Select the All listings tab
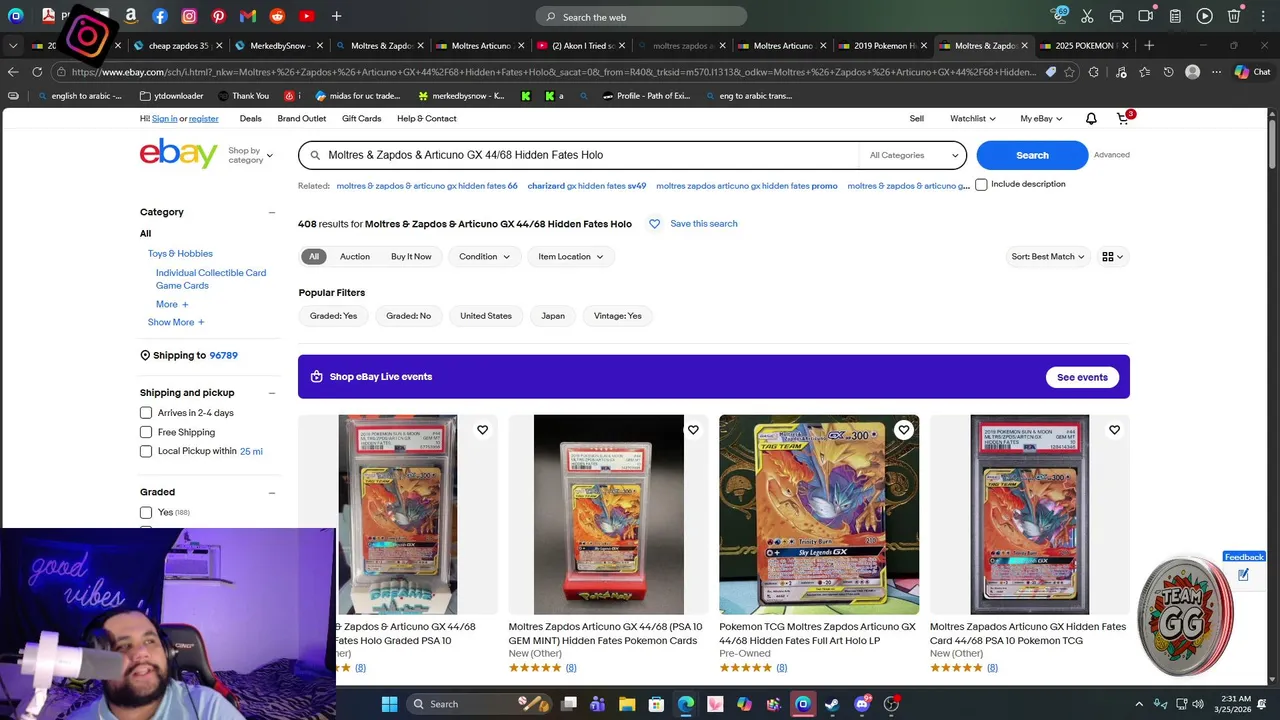Viewport: 1280px width, 720px height. click(314, 257)
